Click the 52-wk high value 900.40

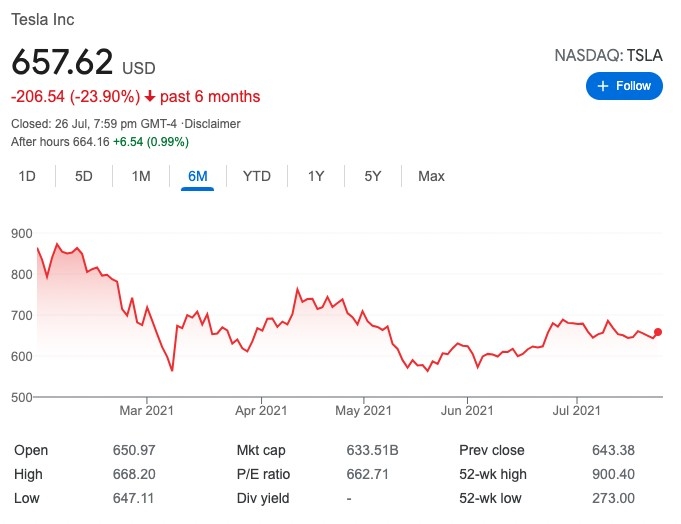tap(613, 474)
